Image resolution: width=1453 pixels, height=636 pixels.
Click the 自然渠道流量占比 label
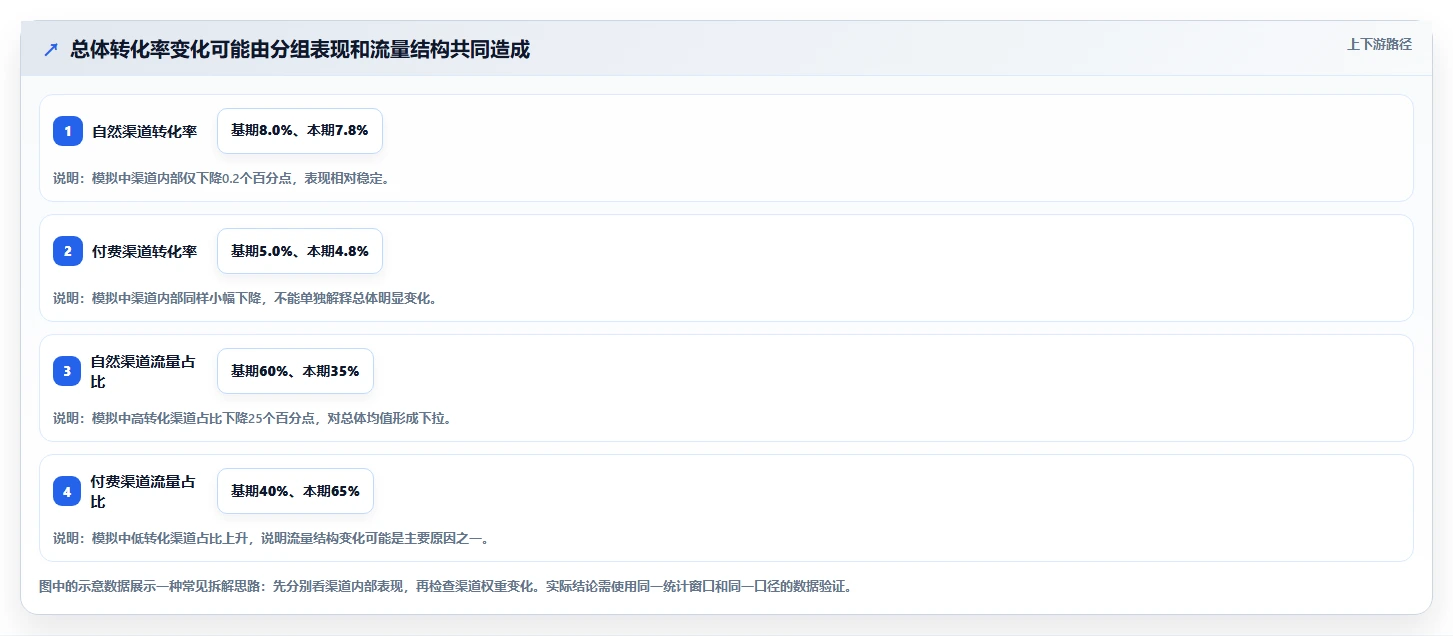pos(142,371)
